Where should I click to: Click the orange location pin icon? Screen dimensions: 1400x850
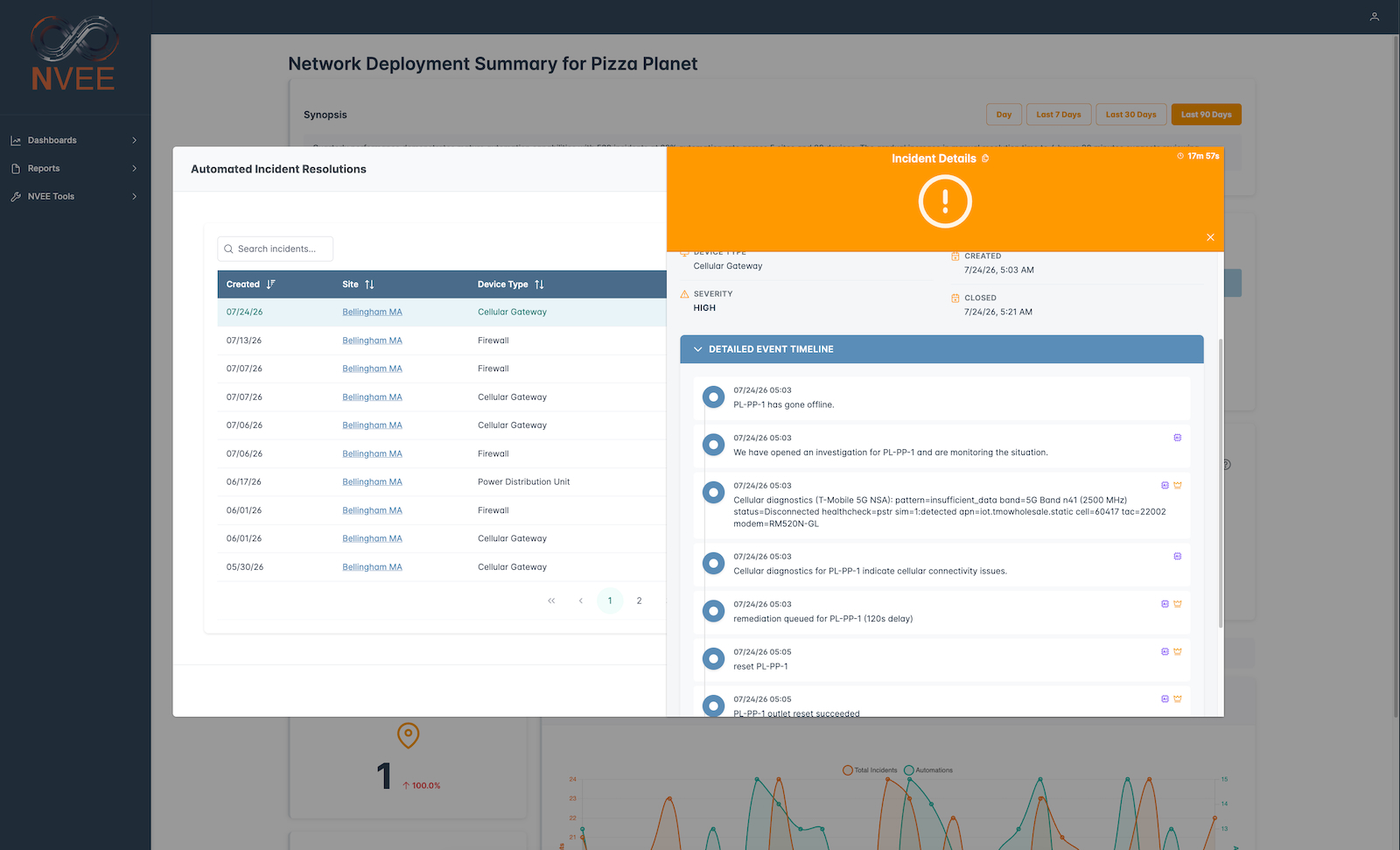(409, 735)
